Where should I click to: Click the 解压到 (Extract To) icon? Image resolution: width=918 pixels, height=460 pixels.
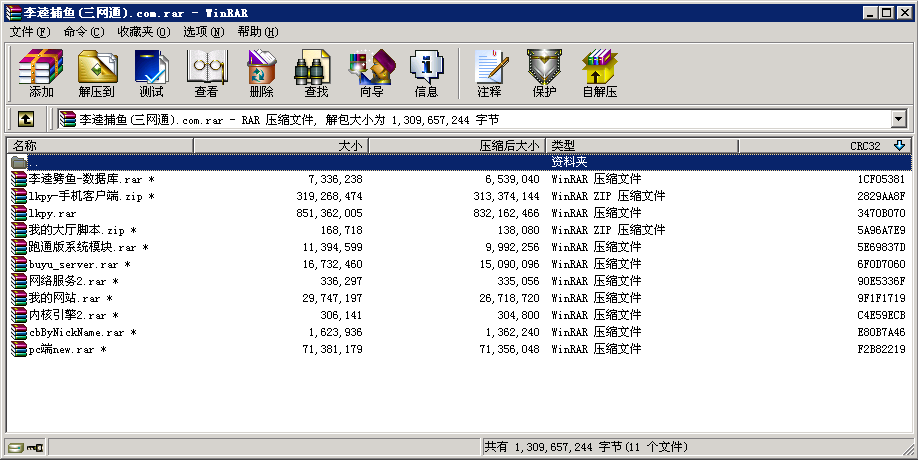pyautogui.click(x=97, y=74)
